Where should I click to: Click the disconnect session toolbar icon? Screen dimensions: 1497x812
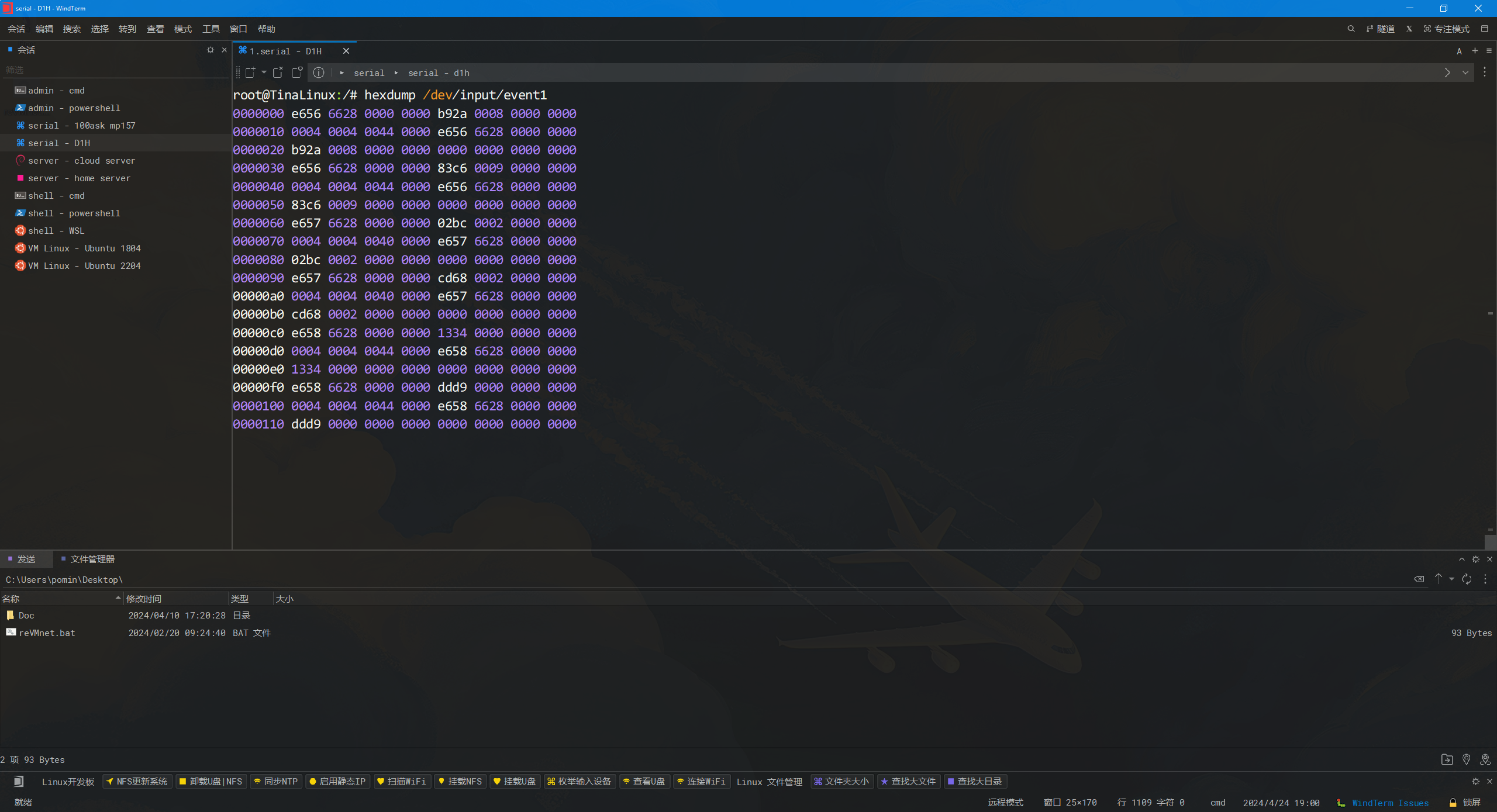278,72
